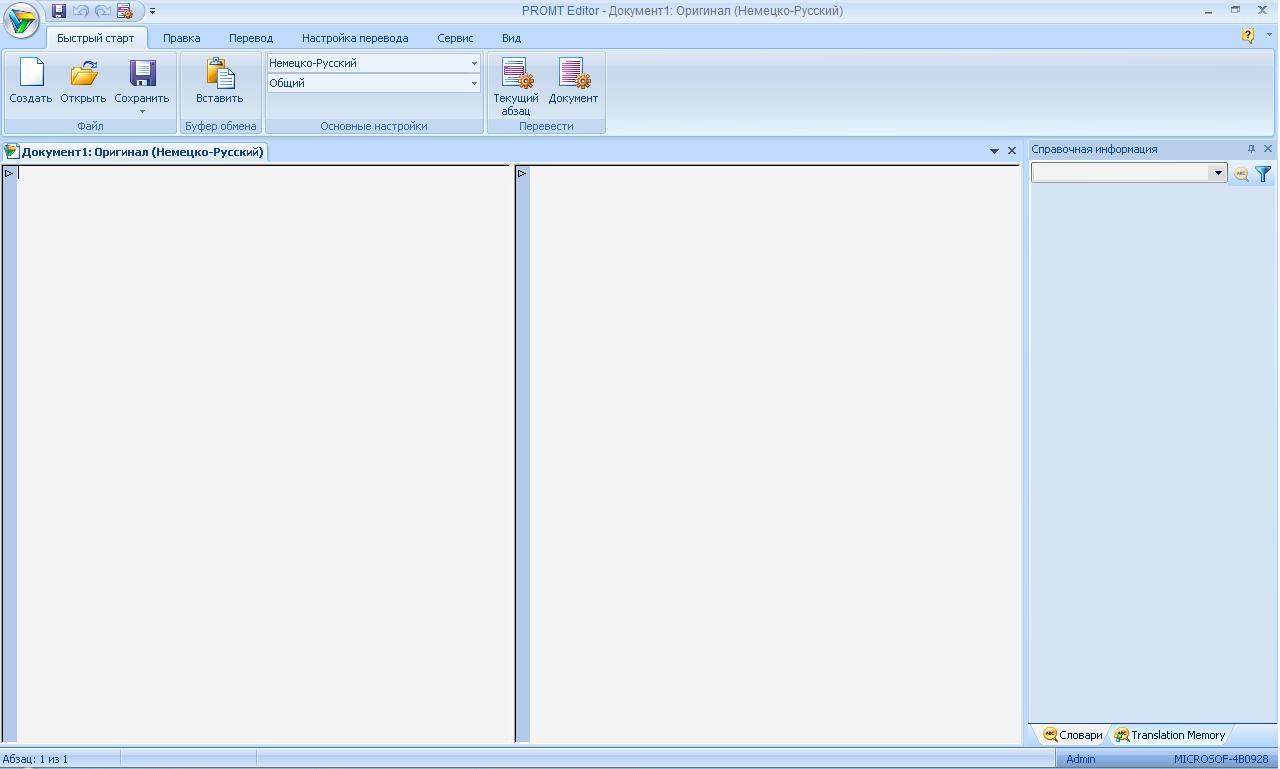1280x769 pixels.
Task: Open the Translation Memory tab
Action: (x=1170, y=735)
